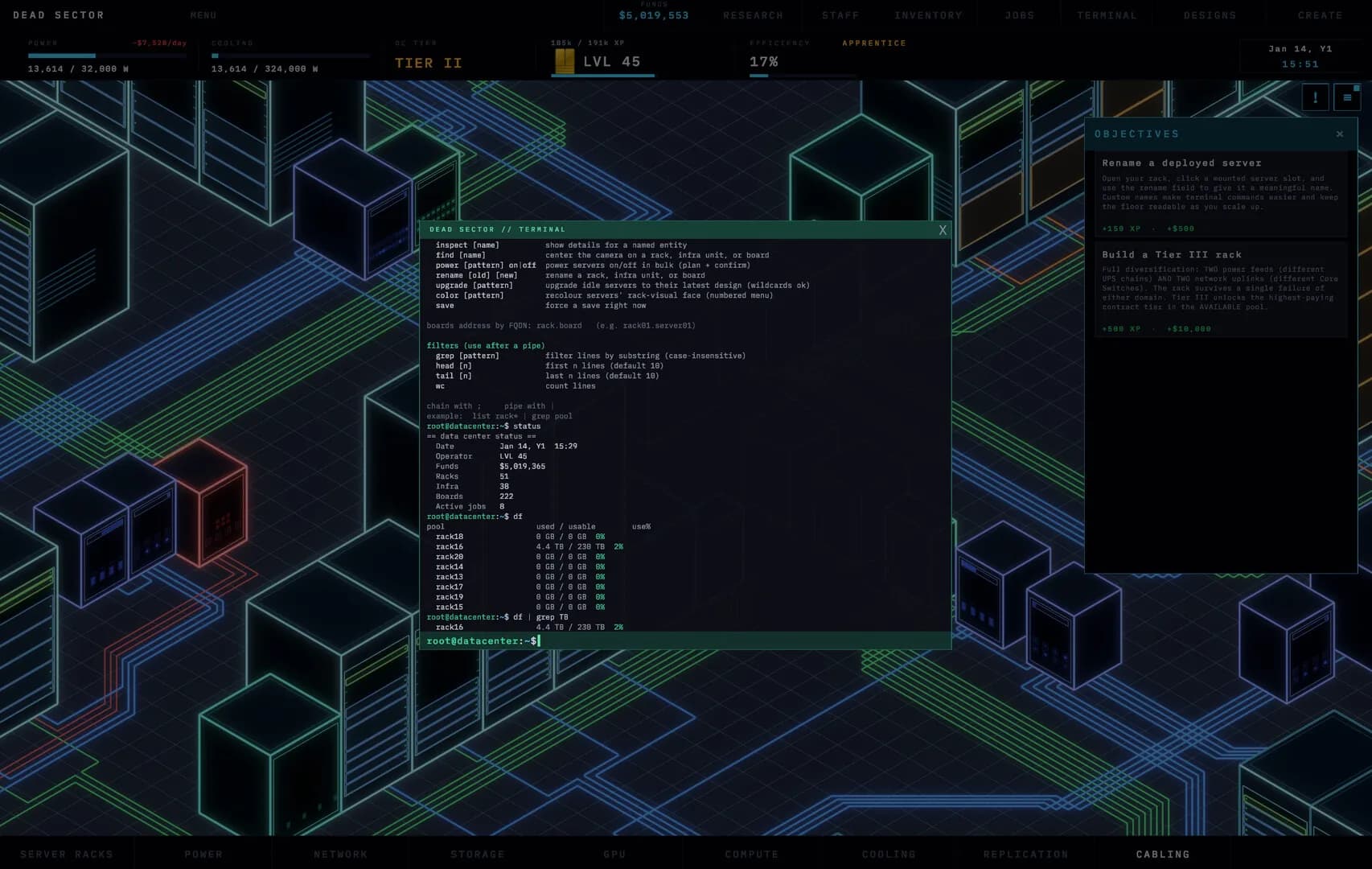
Task: Close the Objectives panel
Action: pyautogui.click(x=1340, y=134)
